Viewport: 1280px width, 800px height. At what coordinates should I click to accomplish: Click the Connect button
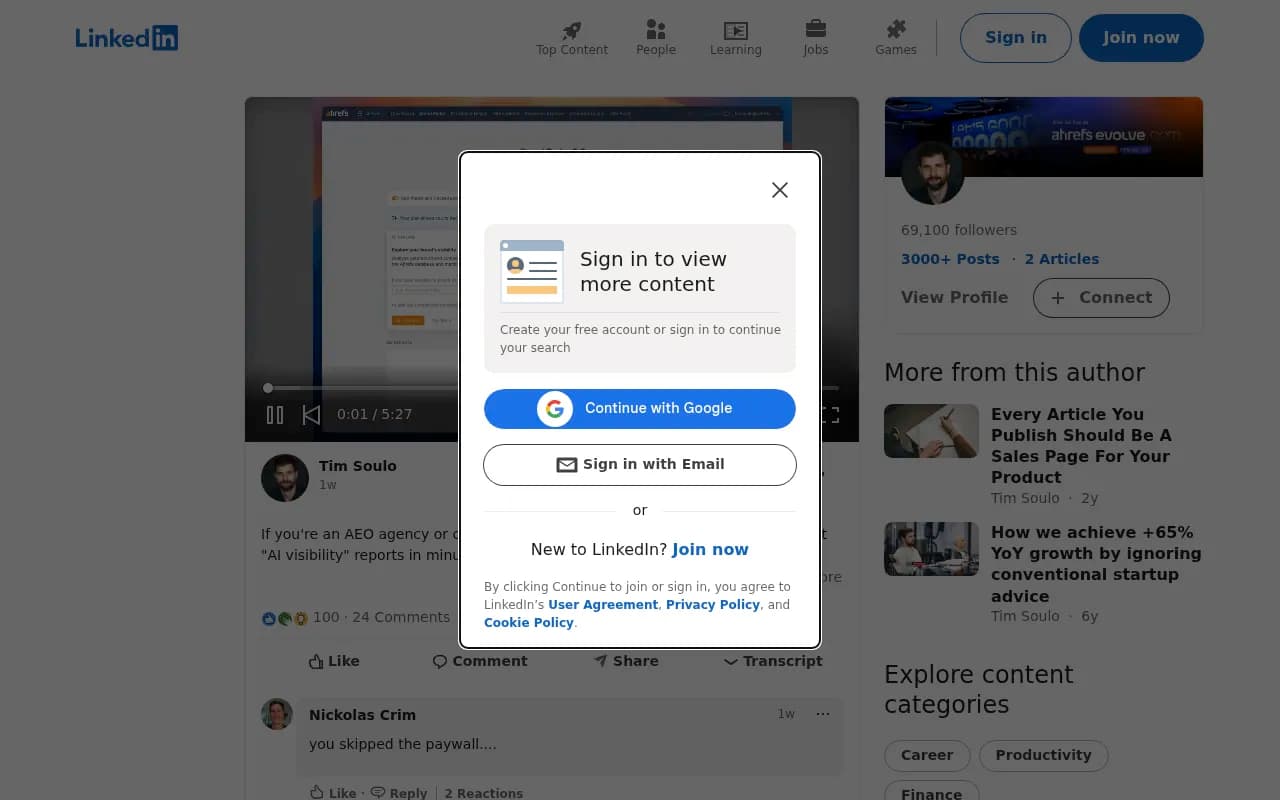[1101, 298]
